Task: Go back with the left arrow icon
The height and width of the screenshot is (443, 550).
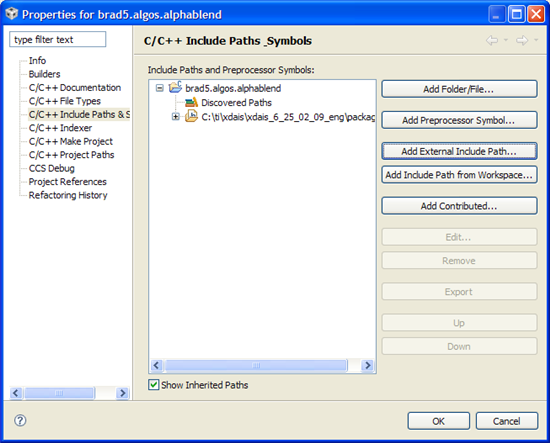Action: pyautogui.click(x=492, y=40)
